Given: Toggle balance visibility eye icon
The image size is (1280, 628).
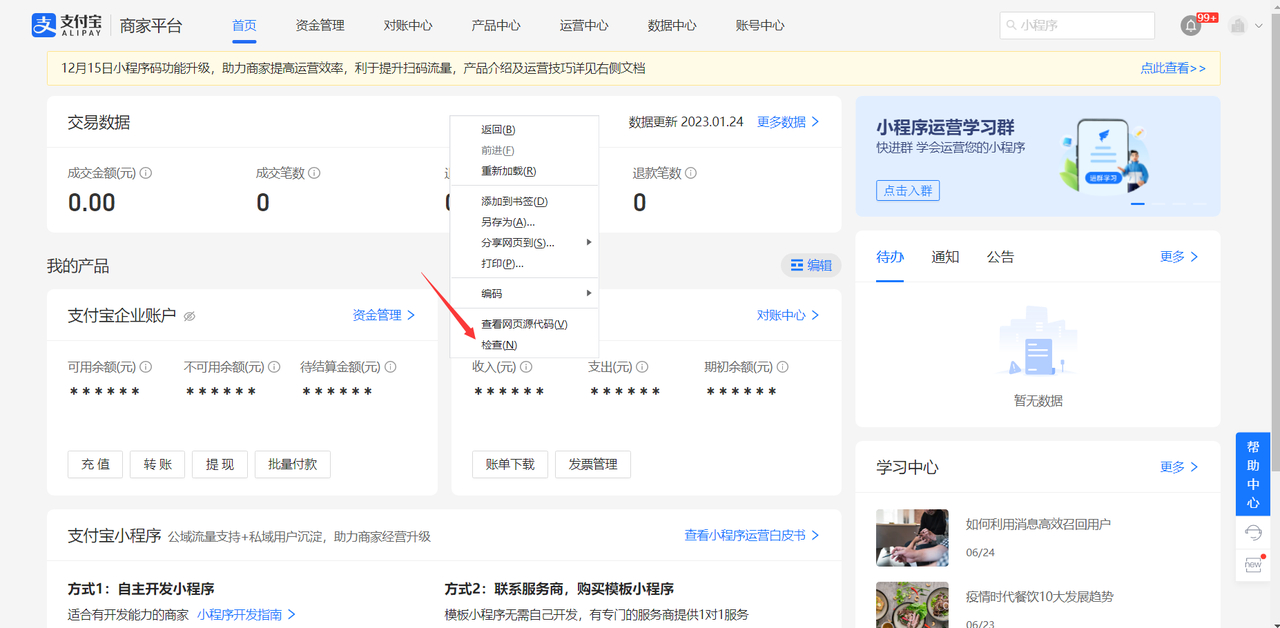Looking at the screenshot, I should pos(189,316).
